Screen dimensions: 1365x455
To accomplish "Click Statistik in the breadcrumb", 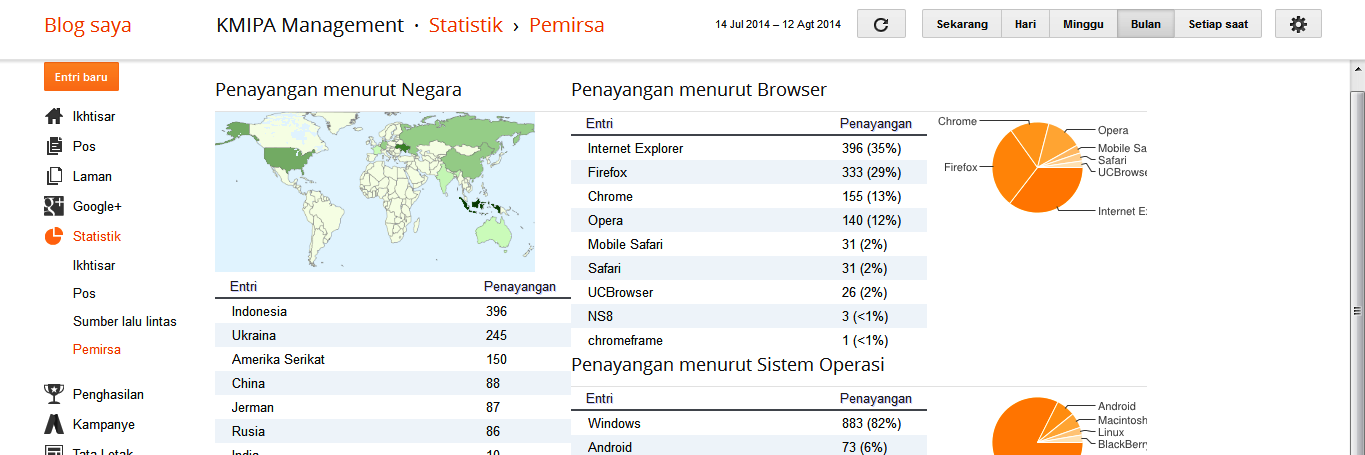I will 466,25.
